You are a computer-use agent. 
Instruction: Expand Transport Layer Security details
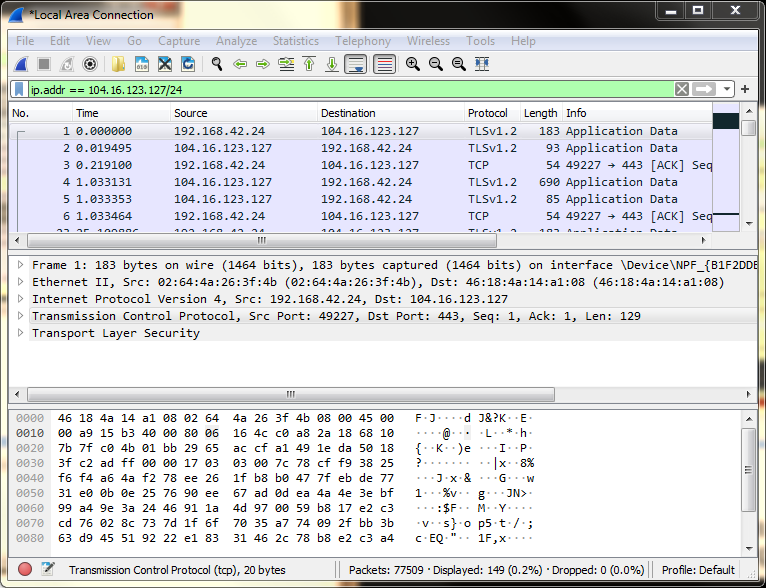(20, 333)
